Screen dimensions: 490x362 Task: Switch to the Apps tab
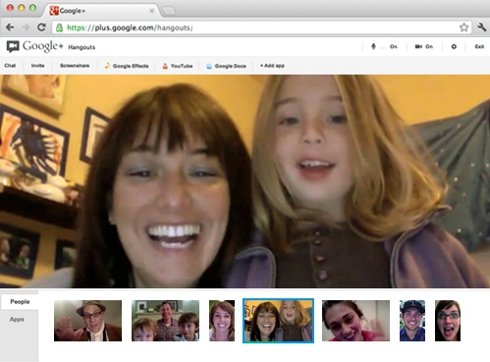click(17, 319)
